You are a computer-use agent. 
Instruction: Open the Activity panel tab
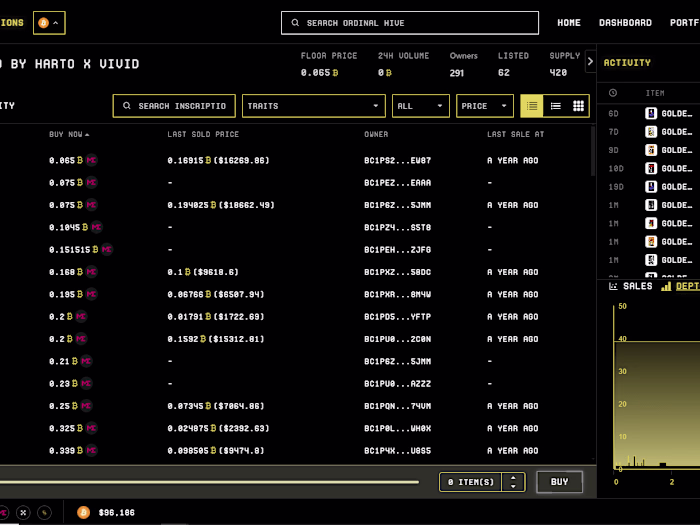click(627, 62)
